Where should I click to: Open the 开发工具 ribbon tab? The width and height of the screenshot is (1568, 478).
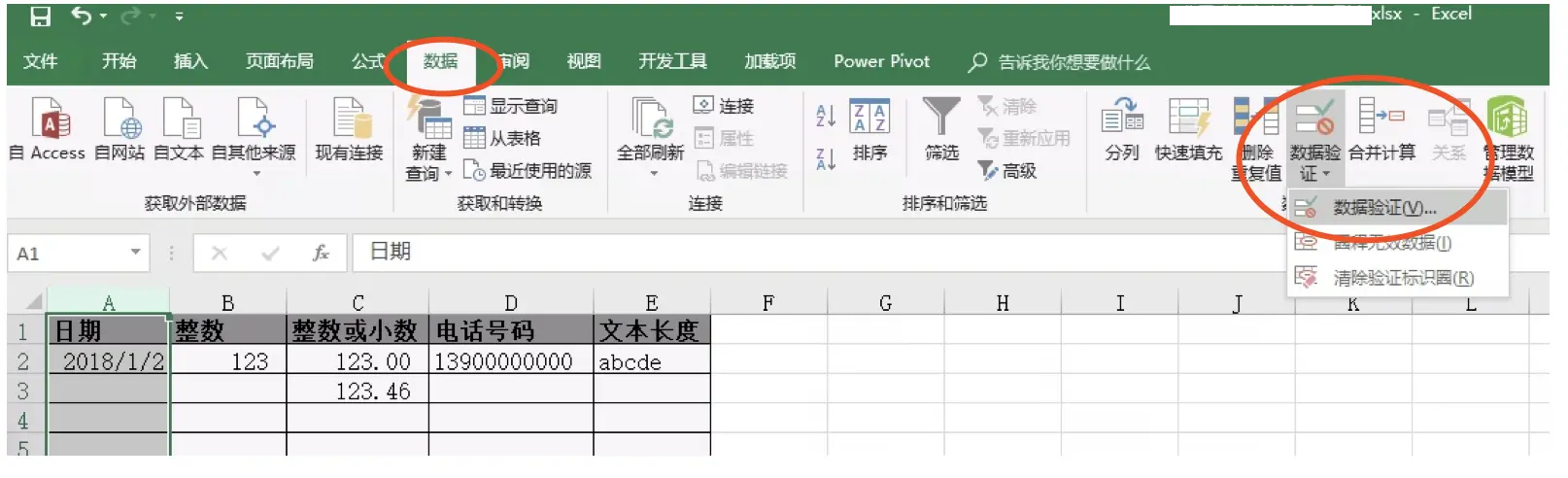click(x=672, y=61)
